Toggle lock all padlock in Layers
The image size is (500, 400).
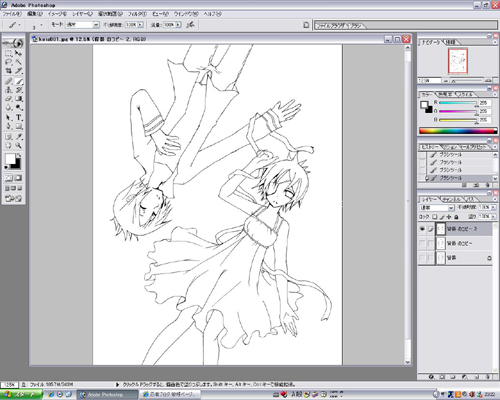(456, 217)
